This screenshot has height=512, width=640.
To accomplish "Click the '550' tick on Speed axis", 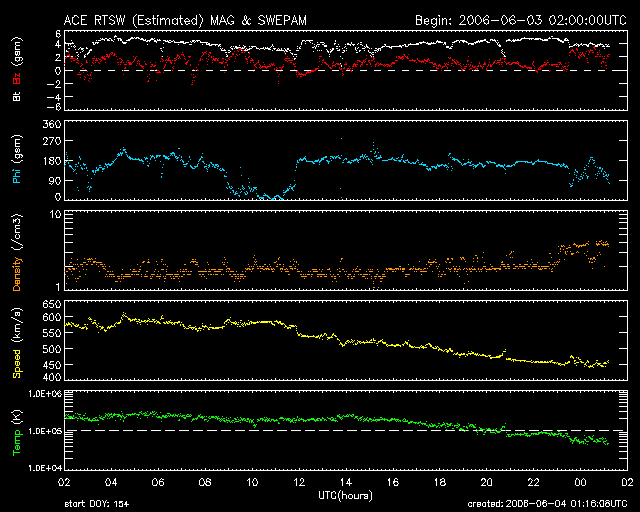I will pyautogui.click(x=52, y=333).
